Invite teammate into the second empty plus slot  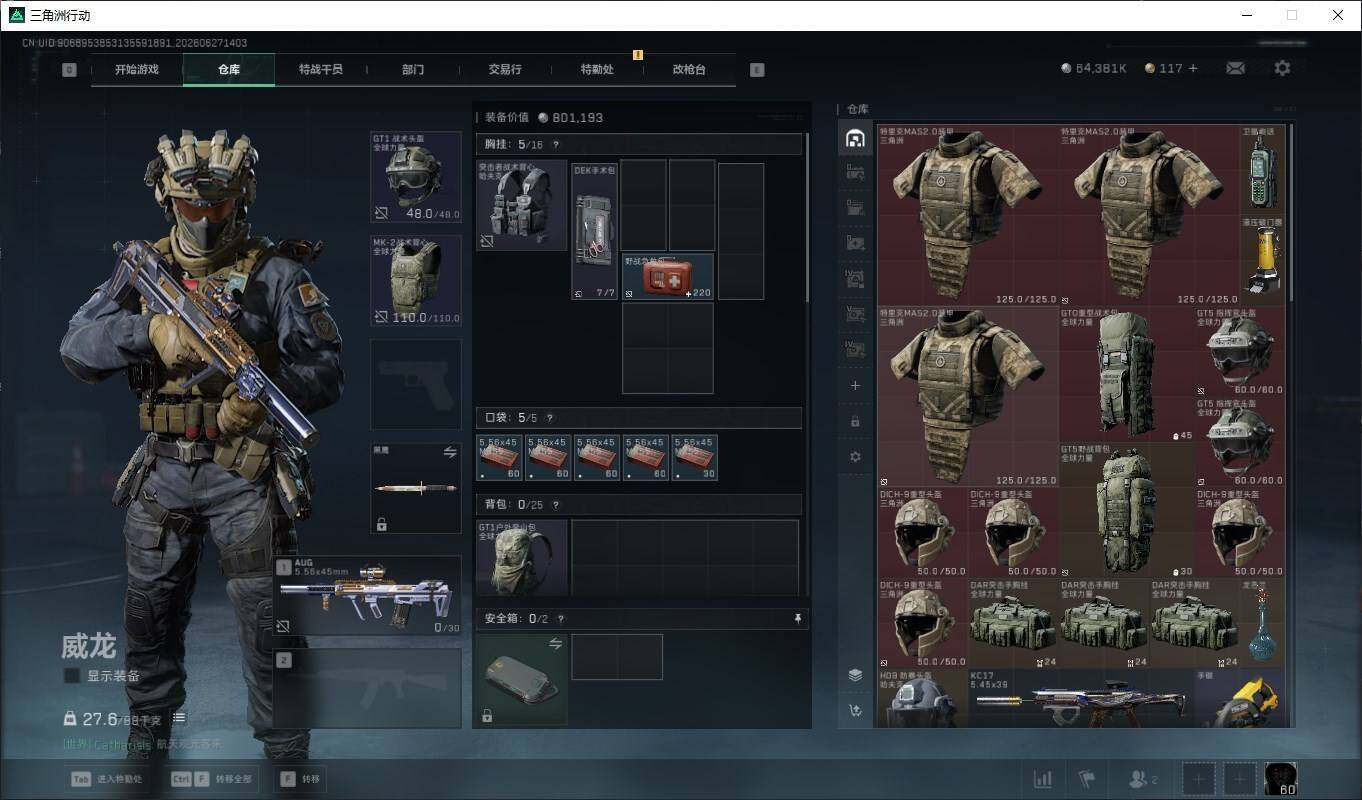(x=1240, y=779)
